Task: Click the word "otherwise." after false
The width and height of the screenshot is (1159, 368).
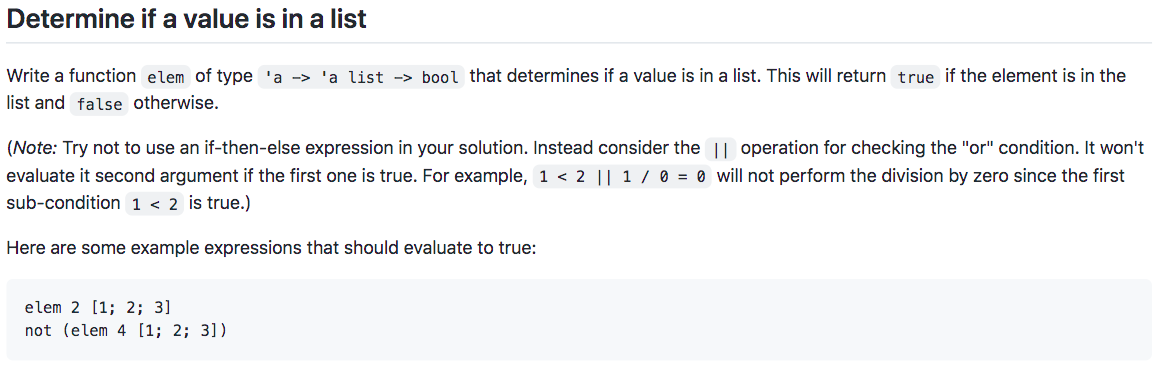Action: [x=177, y=103]
